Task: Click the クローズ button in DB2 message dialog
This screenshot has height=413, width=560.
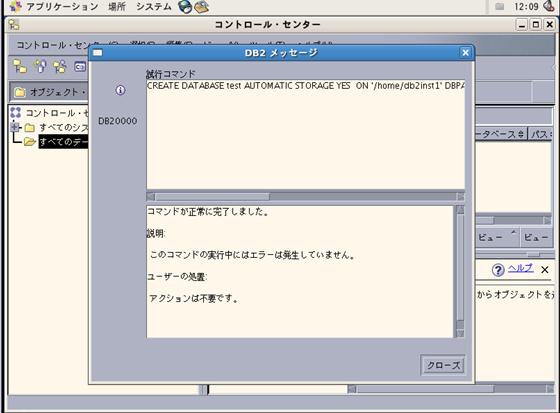Action: point(443,365)
